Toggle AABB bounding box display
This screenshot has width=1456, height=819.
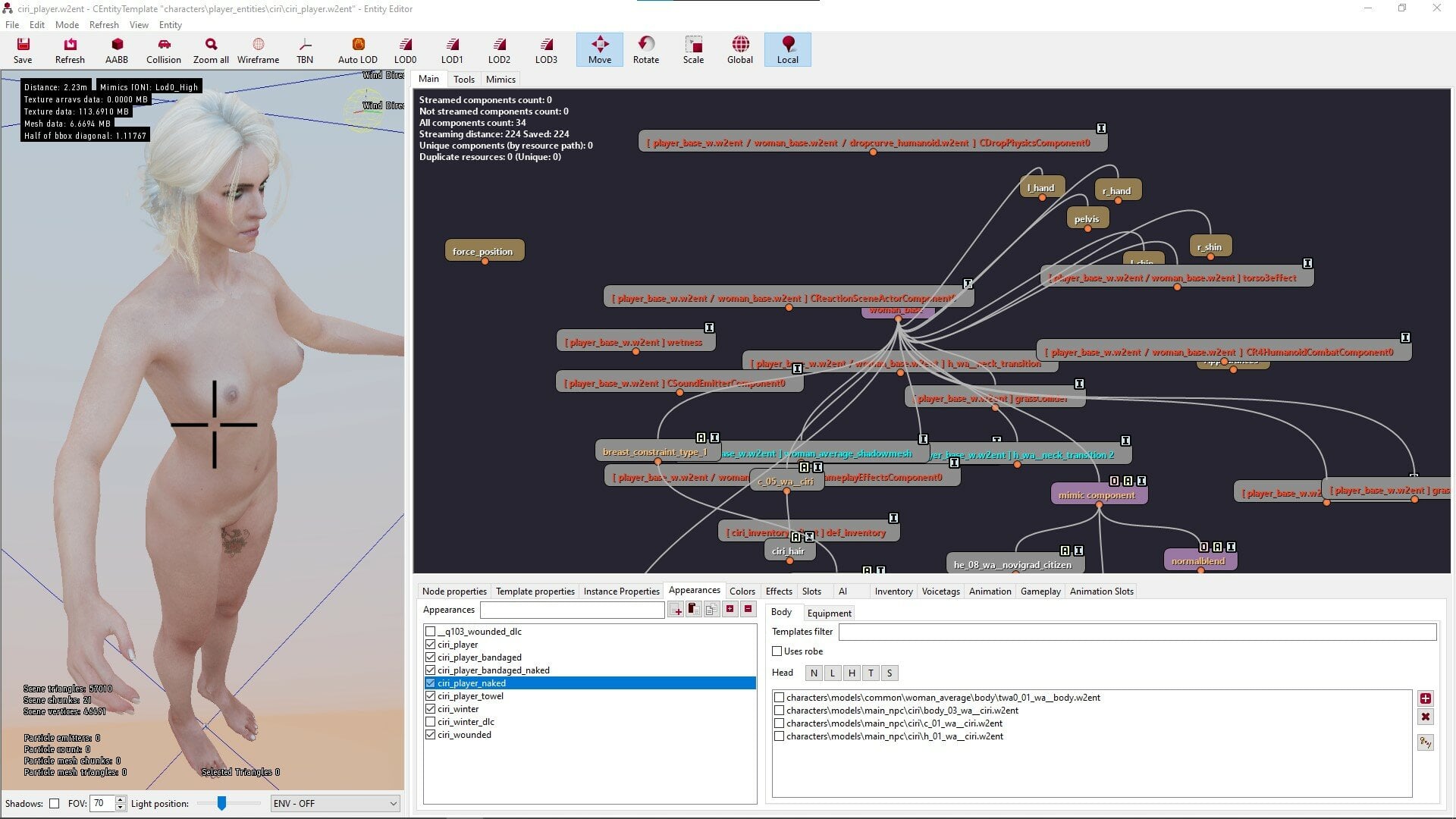pos(117,50)
